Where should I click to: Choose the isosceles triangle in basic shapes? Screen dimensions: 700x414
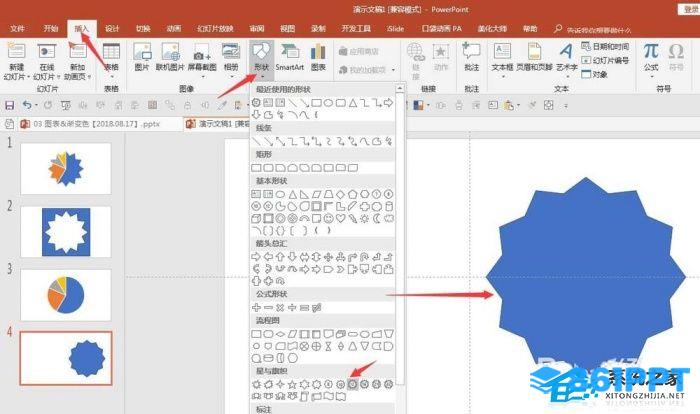tap(292, 194)
